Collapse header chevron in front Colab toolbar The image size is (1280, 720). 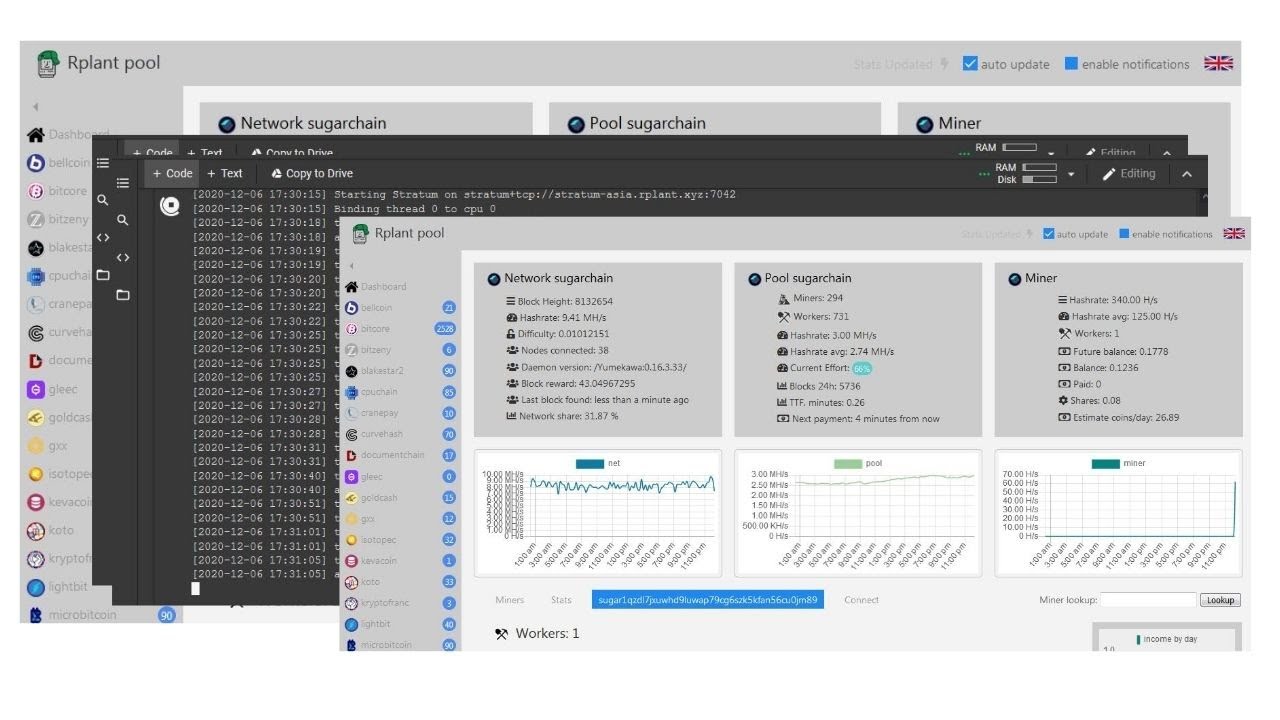pos(1187,174)
